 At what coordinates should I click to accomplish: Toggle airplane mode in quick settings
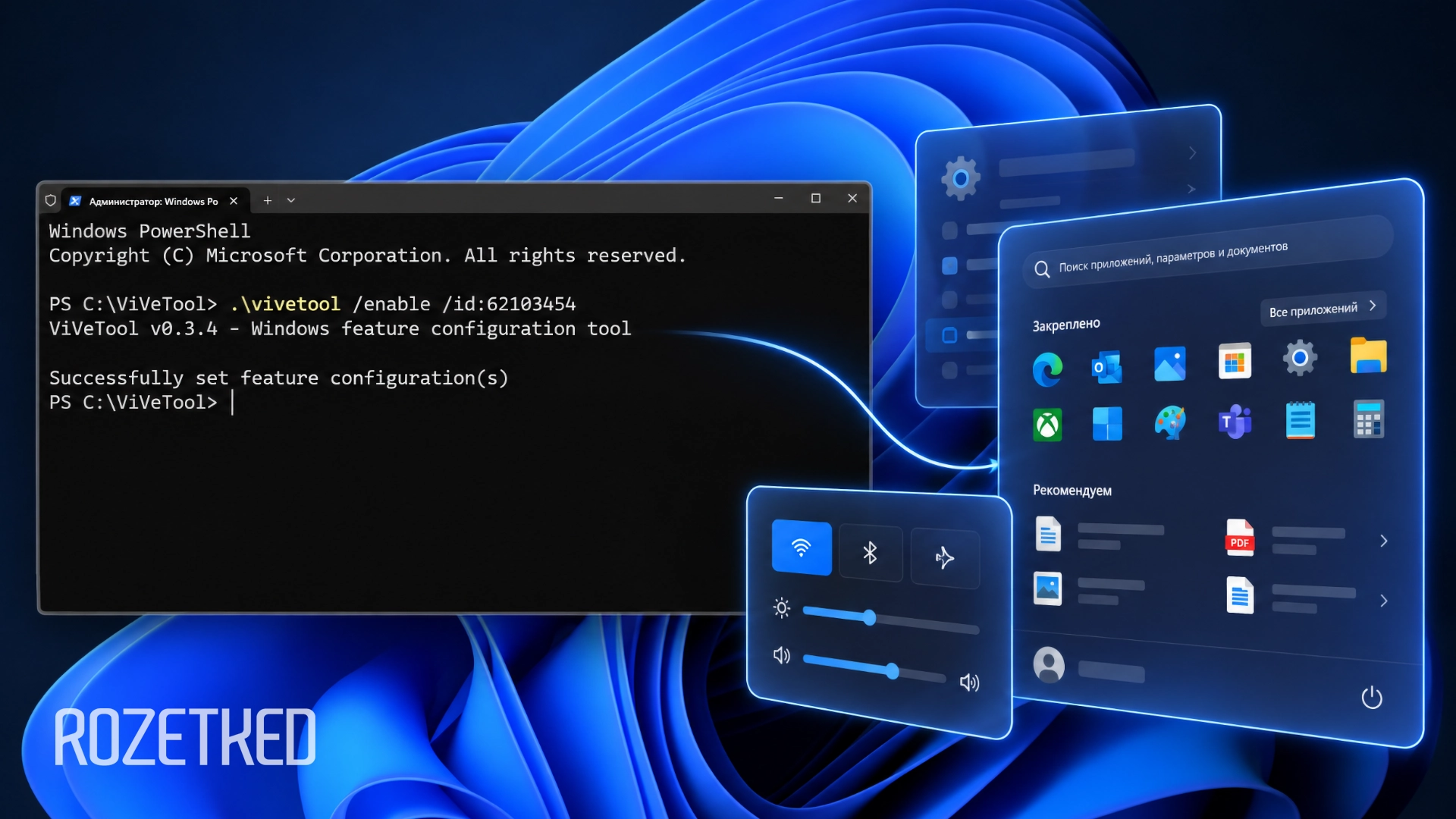[x=945, y=558]
